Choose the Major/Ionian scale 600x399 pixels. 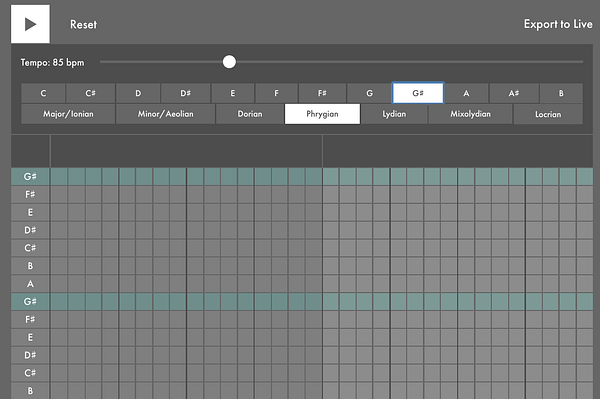click(68, 114)
